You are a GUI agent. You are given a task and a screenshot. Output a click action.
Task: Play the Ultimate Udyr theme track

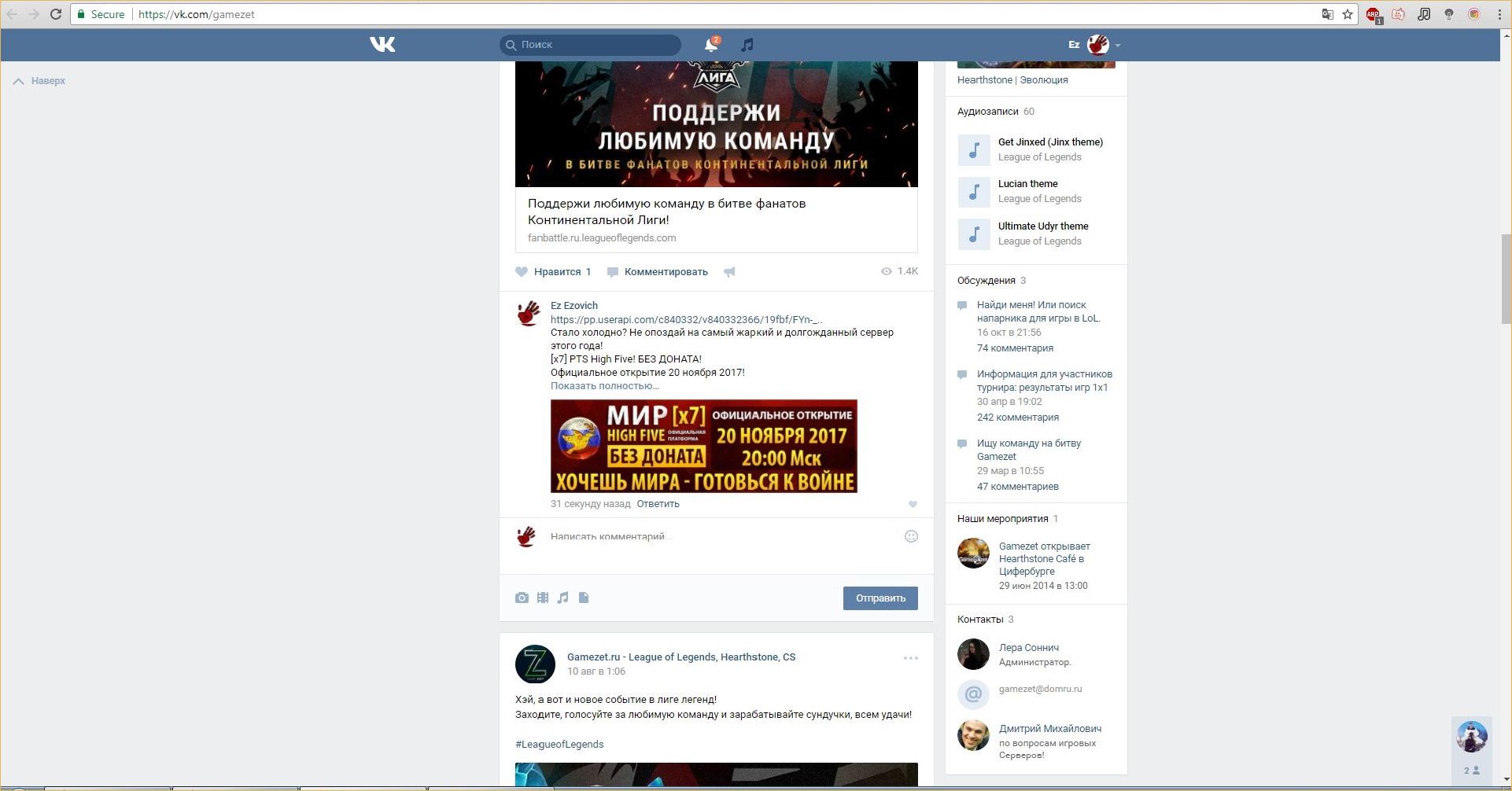(x=974, y=234)
